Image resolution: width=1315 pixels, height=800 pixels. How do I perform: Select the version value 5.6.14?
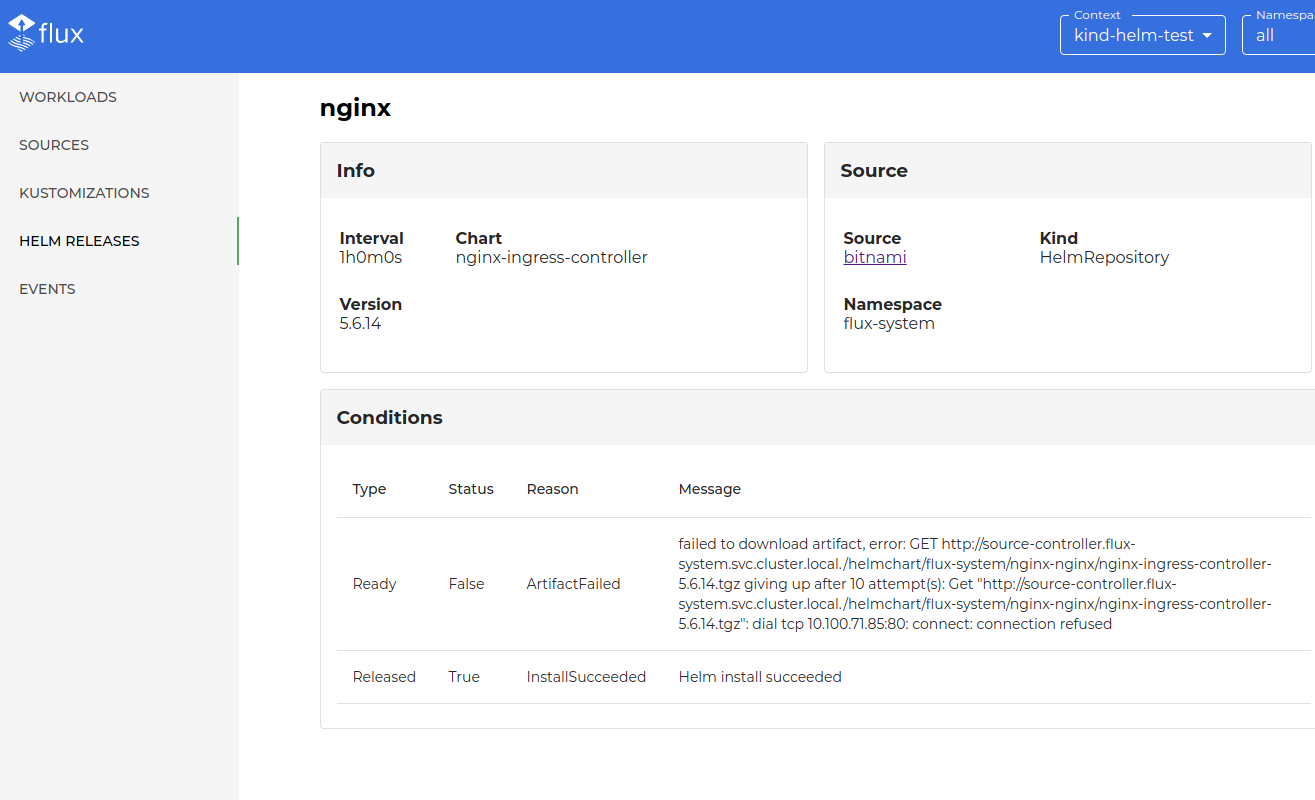360,323
